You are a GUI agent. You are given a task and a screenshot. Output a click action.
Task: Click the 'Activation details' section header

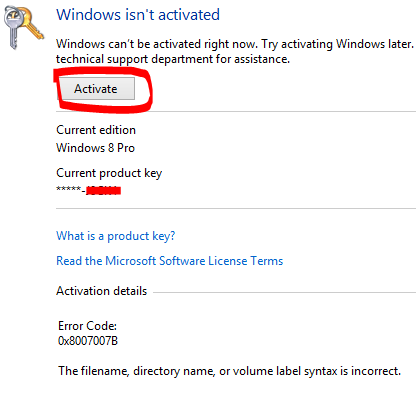point(101,291)
